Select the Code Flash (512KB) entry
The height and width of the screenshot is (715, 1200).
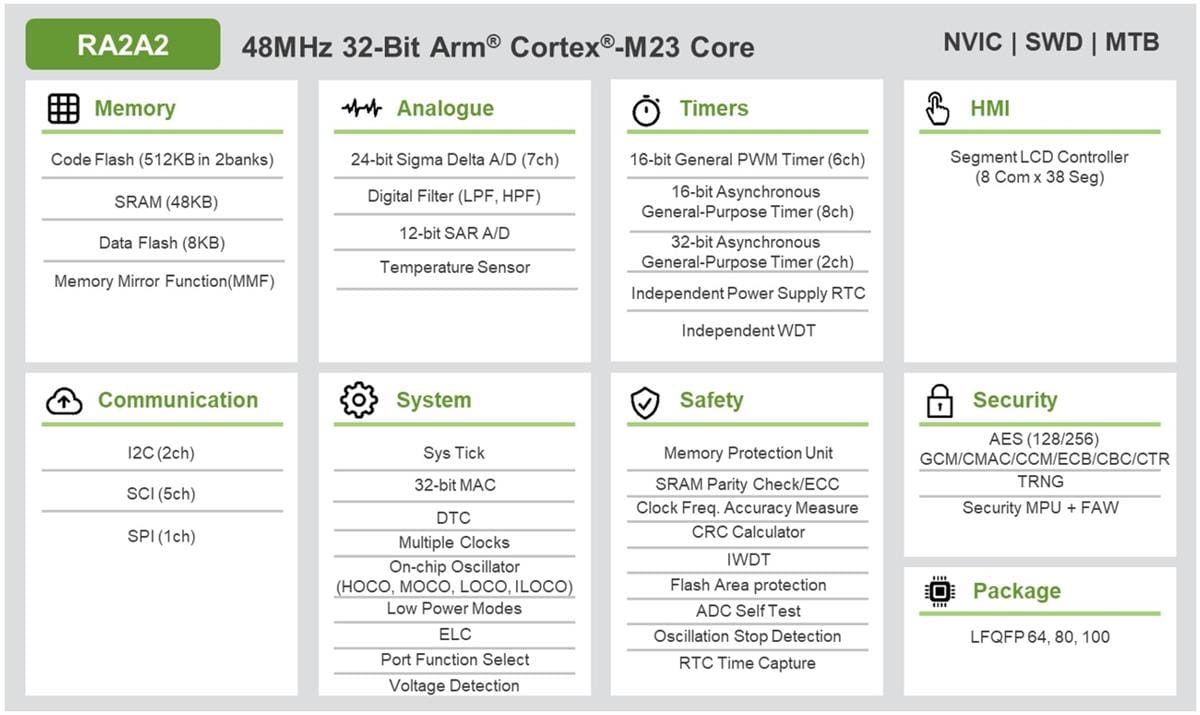pyautogui.click(x=162, y=160)
